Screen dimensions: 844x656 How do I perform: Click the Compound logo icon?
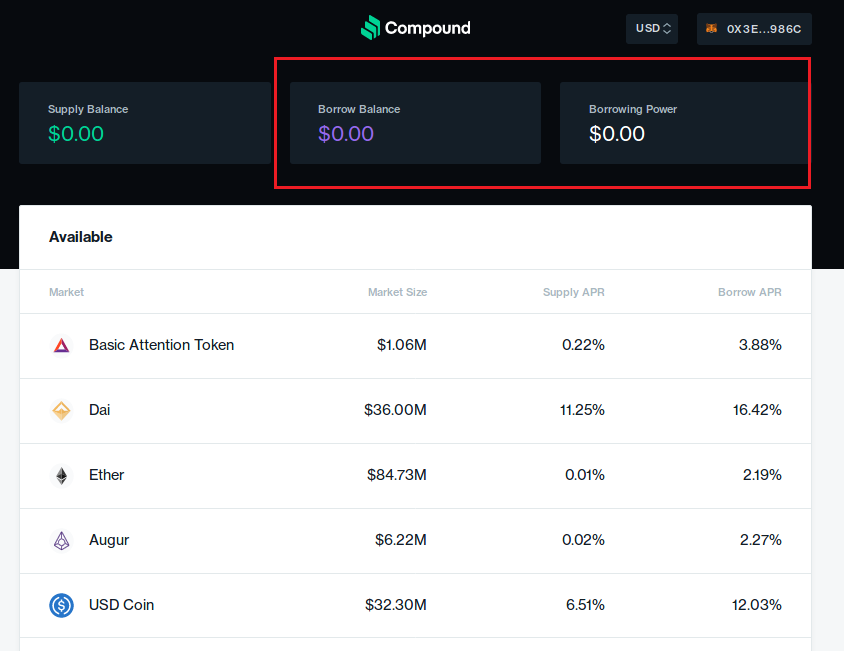point(370,27)
